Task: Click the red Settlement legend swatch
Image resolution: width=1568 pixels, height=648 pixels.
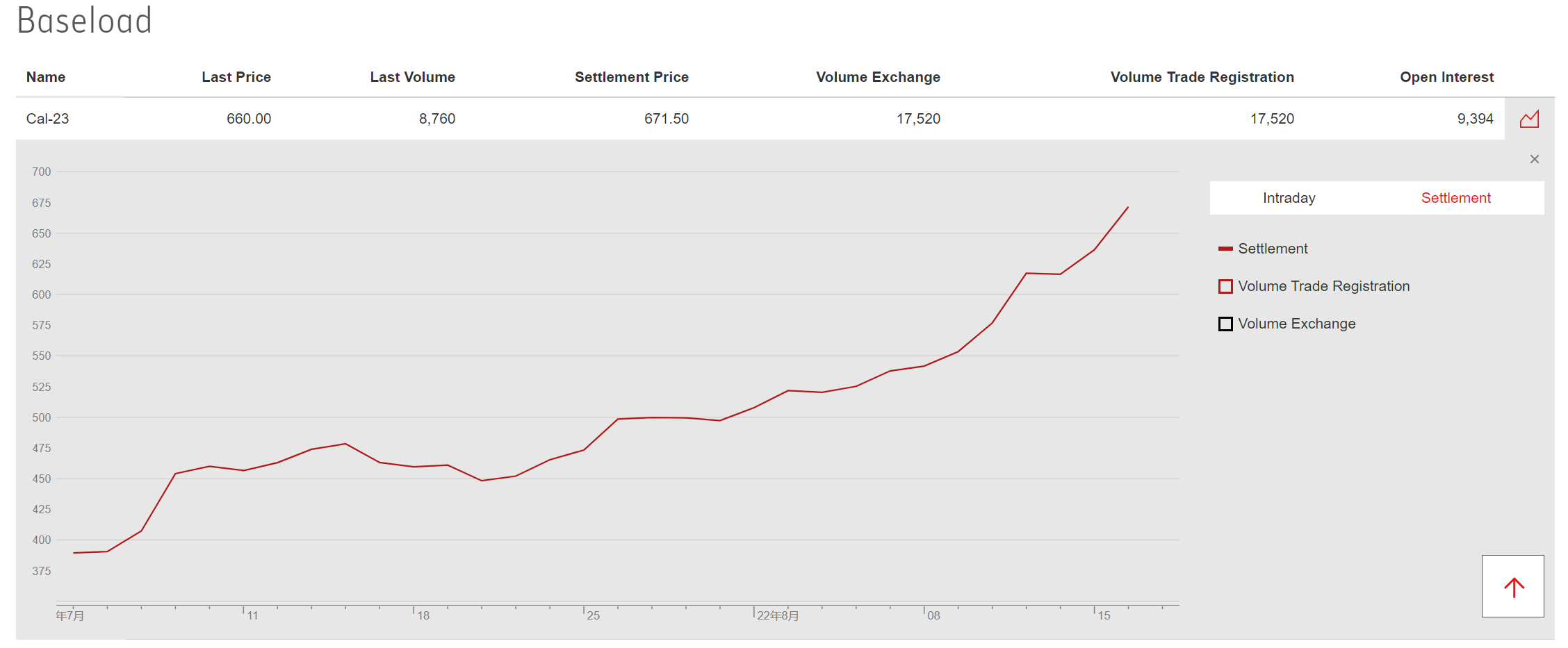Action: [x=1225, y=249]
